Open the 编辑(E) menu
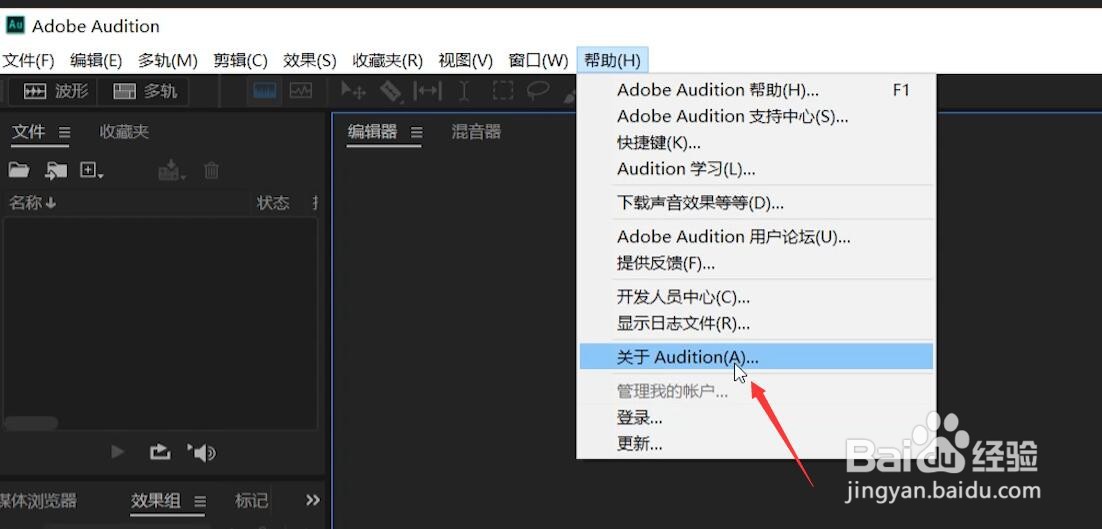 tap(96, 60)
